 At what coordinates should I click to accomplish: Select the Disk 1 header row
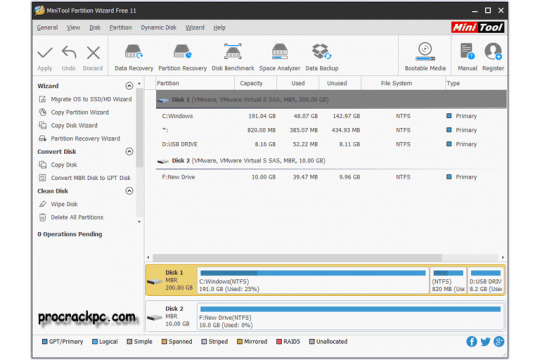click(x=331, y=100)
